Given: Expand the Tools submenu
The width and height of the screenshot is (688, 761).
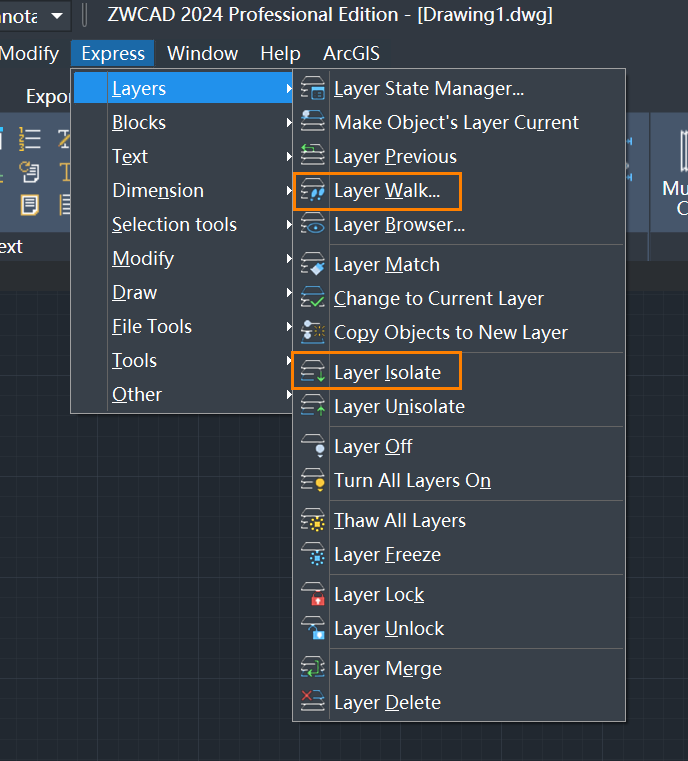Looking at the screenshot, I should [x=183, y=360].
